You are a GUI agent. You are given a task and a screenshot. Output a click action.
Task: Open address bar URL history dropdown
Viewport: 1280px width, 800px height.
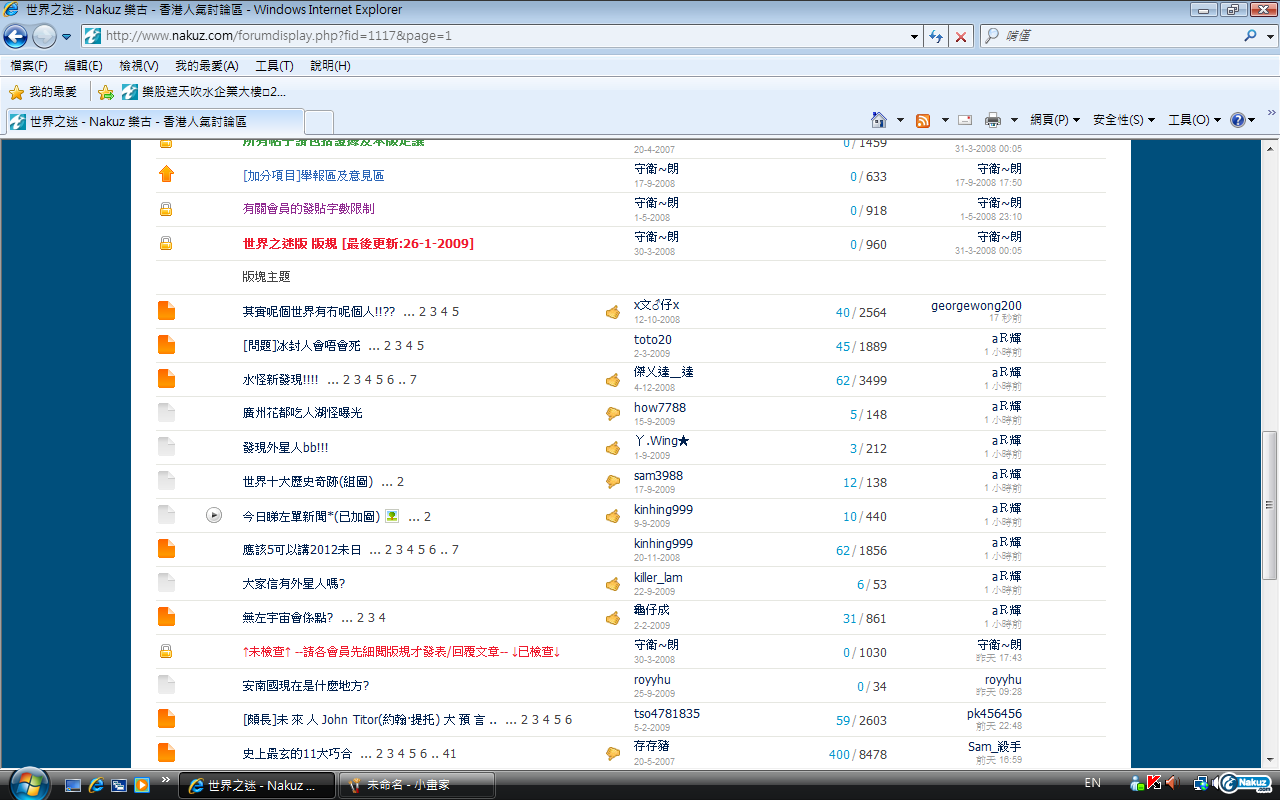[x=915, y=36]
